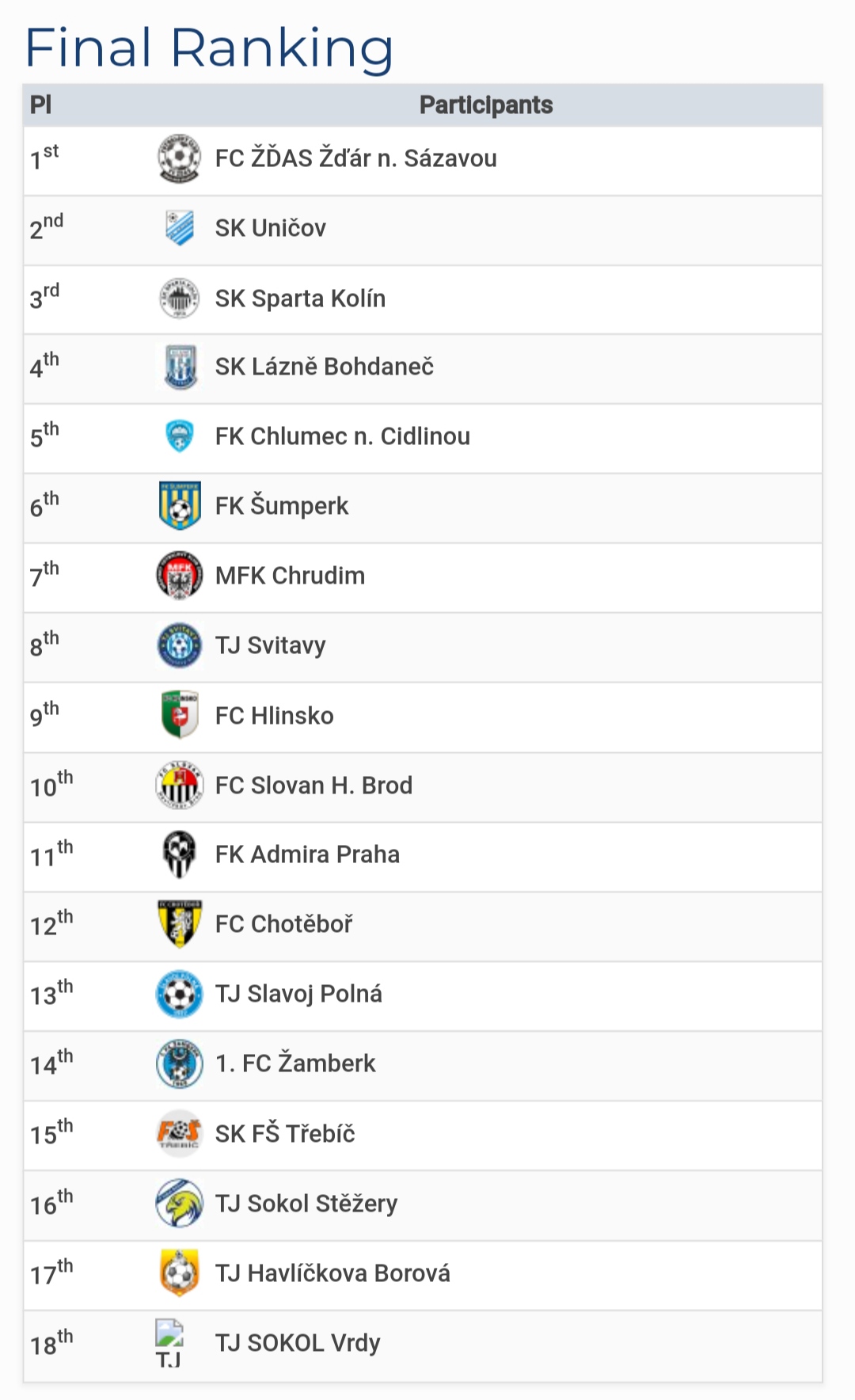Click the FC Hlinsko shield logo

(x=180, y=715)
